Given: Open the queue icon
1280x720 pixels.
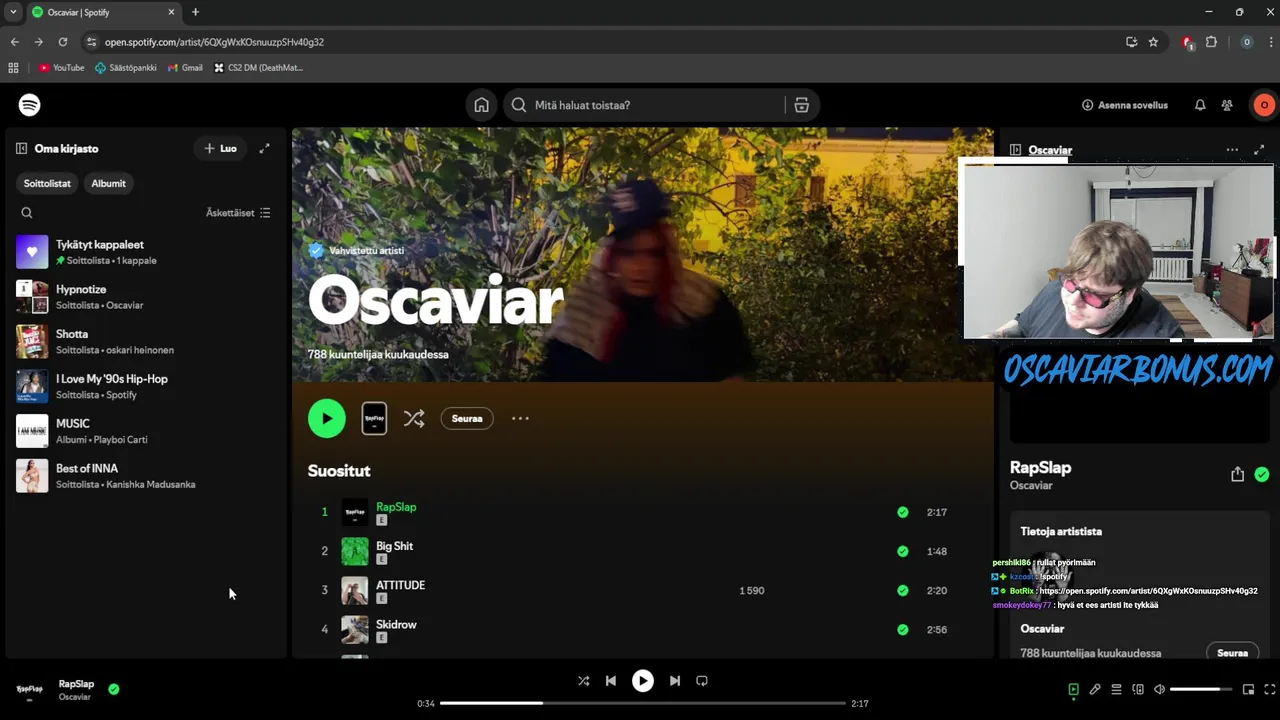Looking at the screenshot, I should tap(1116, 689).
